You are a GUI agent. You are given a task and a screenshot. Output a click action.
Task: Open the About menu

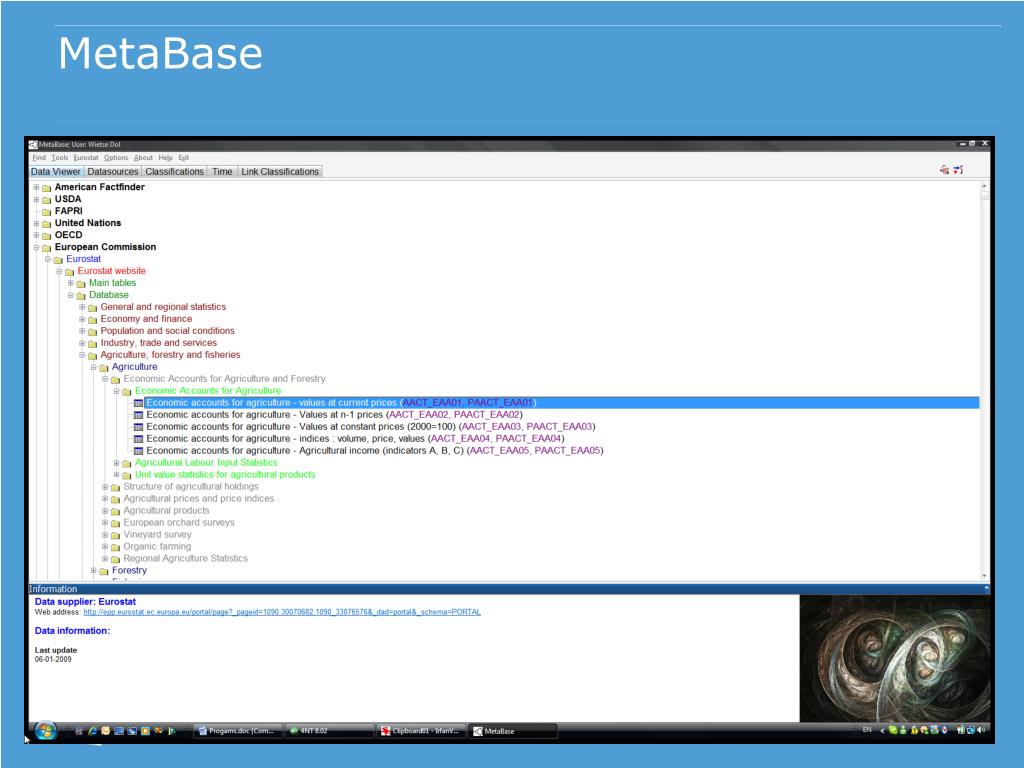coord(143,157)
